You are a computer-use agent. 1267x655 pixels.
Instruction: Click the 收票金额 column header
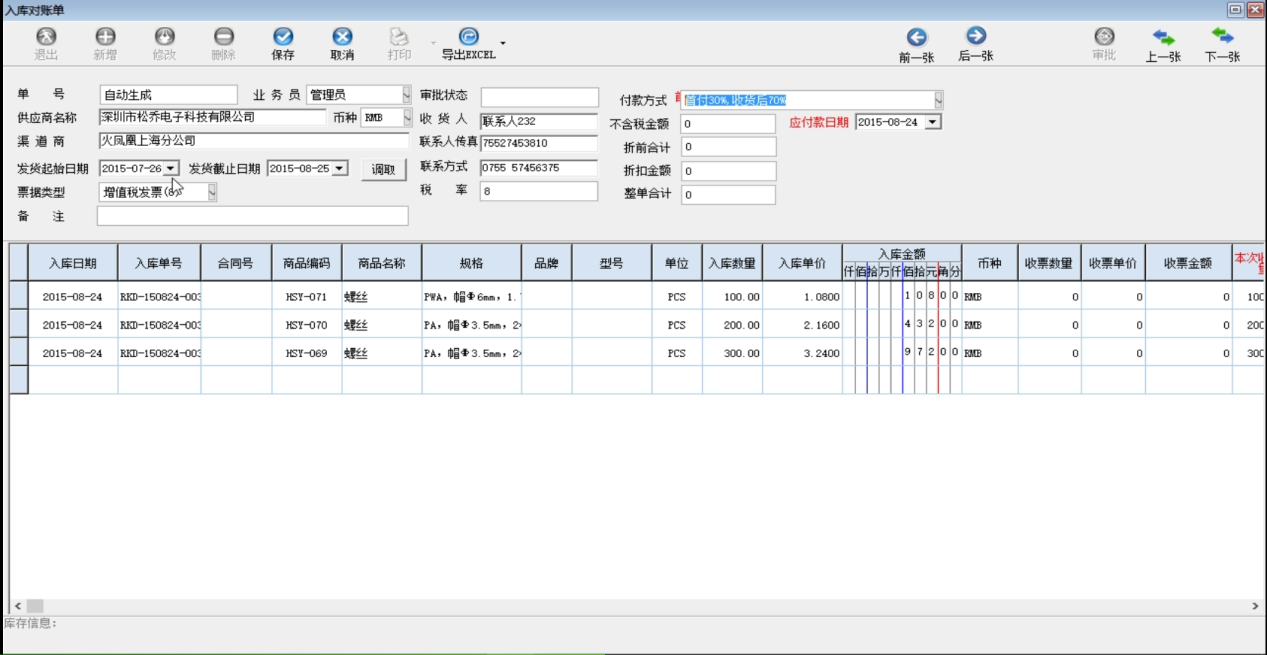(x=1188, y=264)
